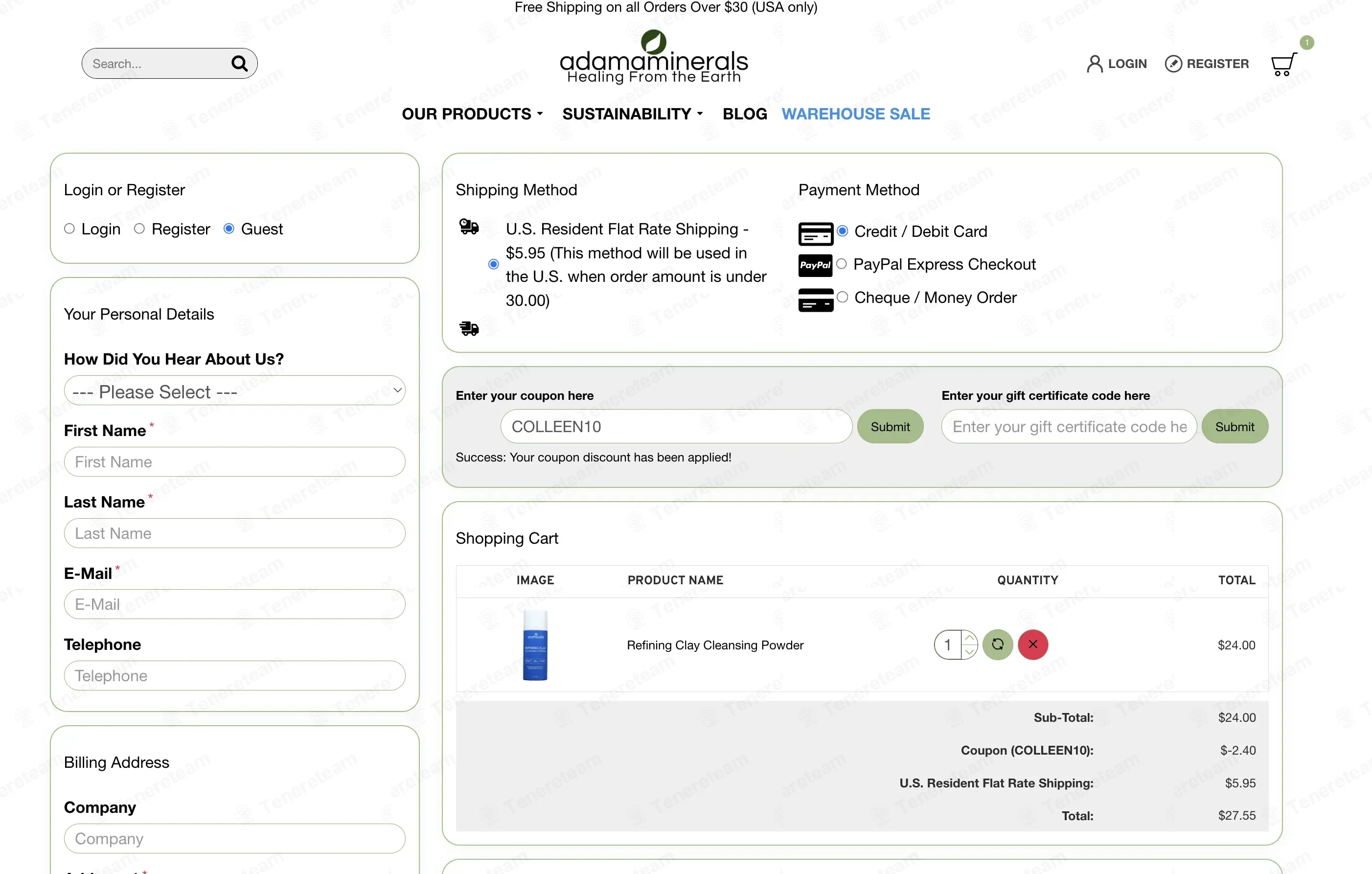
Task: Click the LOGIN user icon
Action: pos(1095,64)
